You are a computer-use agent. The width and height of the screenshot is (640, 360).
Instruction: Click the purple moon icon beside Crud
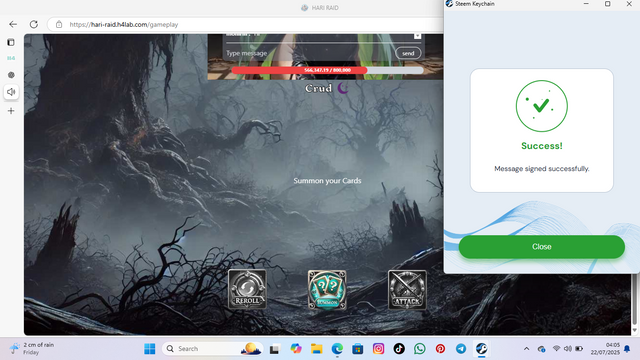343,88
